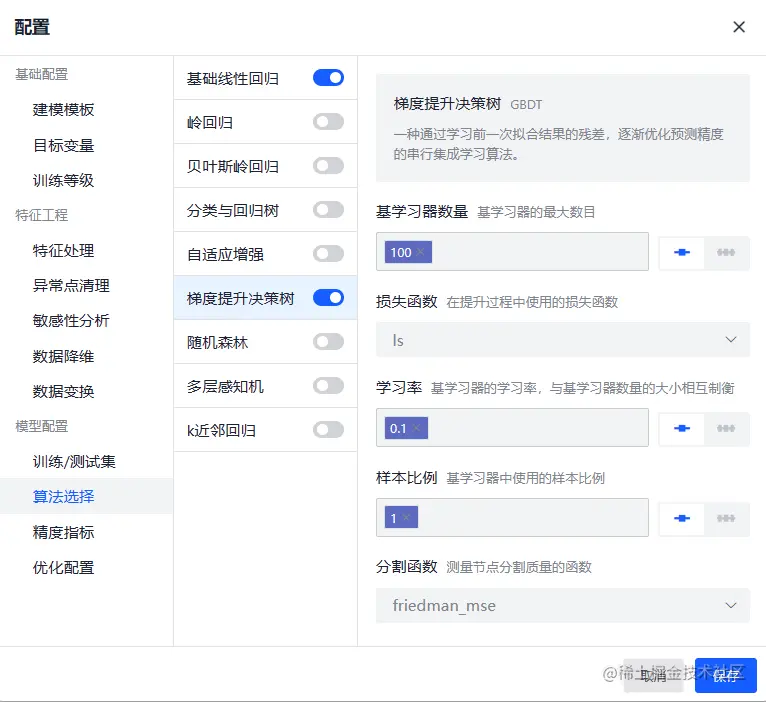Select the 基础线性回归 algorithm row label
This screenshot has width=766, height=702.
(233, 79)
